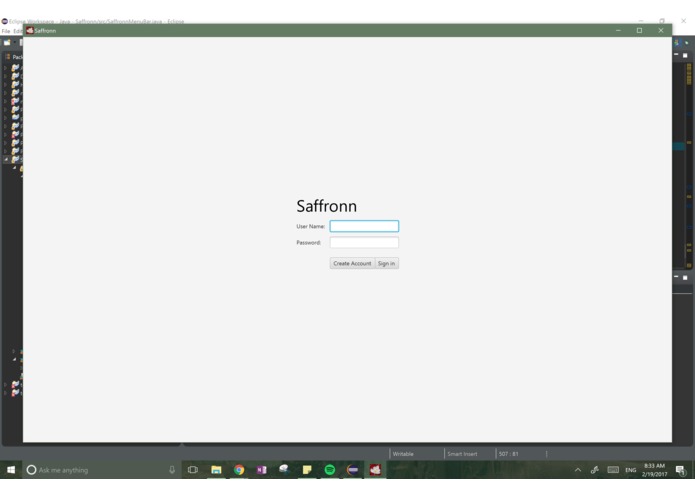This screenshot has width=695, height=494.
Task: Click the Create Account button
Action: click(352, 263)
